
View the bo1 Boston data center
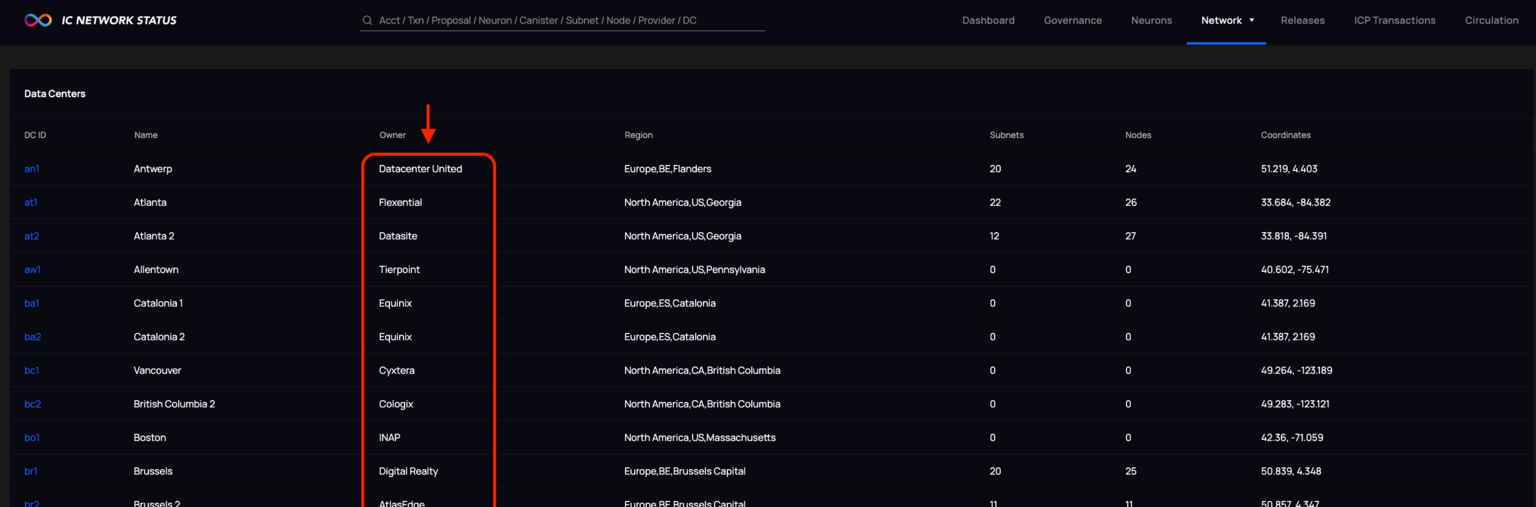click(32, 438)
